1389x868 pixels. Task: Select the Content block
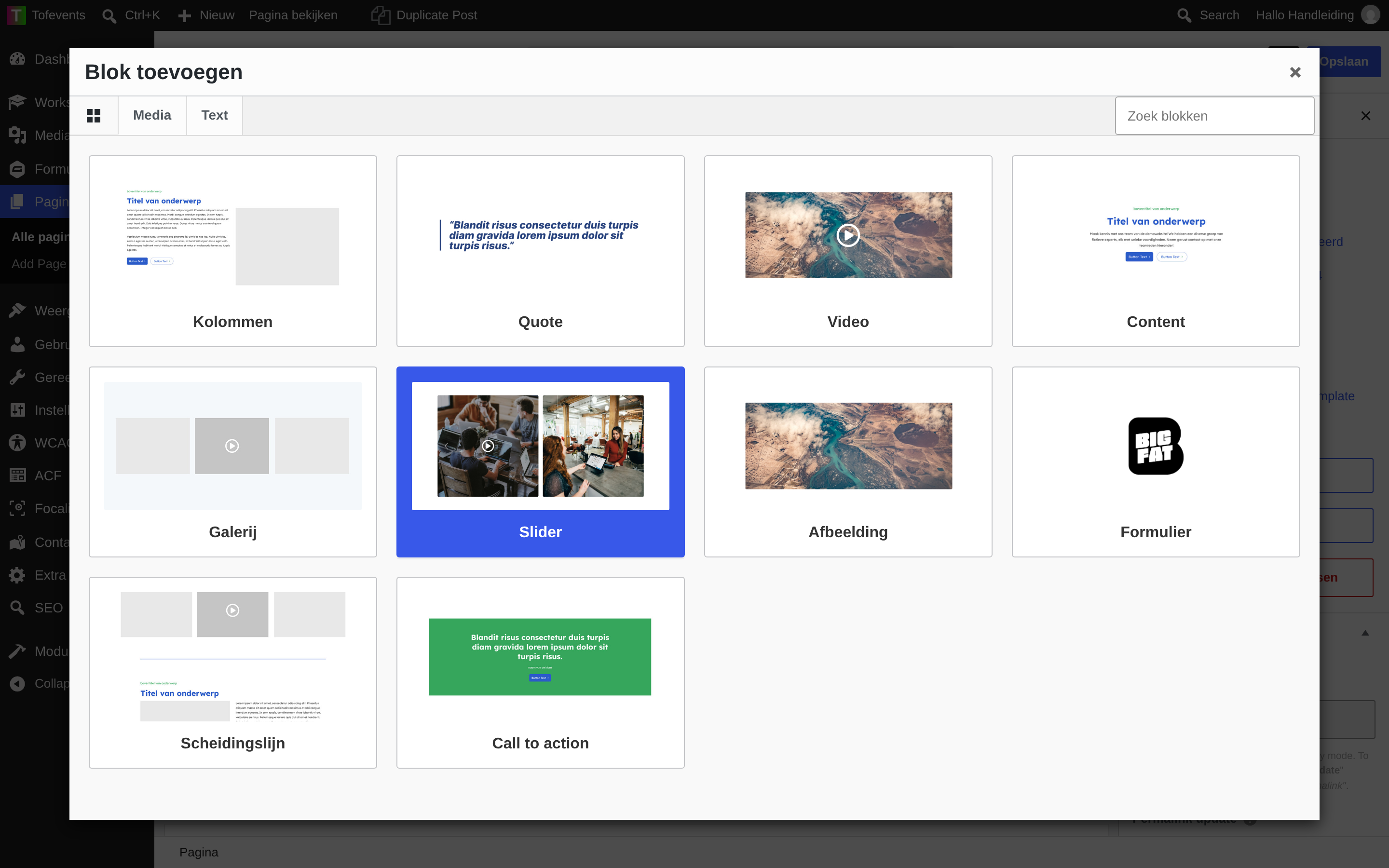(x=1156, y=251)
